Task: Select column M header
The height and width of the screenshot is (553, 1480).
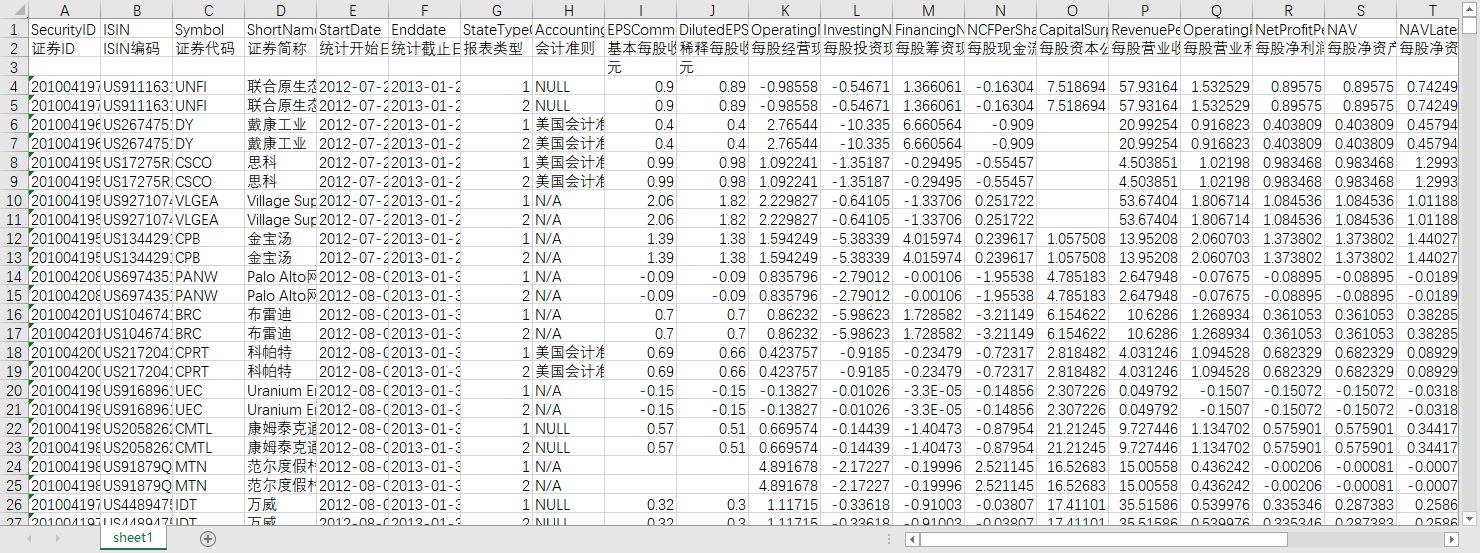Action: point(928,10)
